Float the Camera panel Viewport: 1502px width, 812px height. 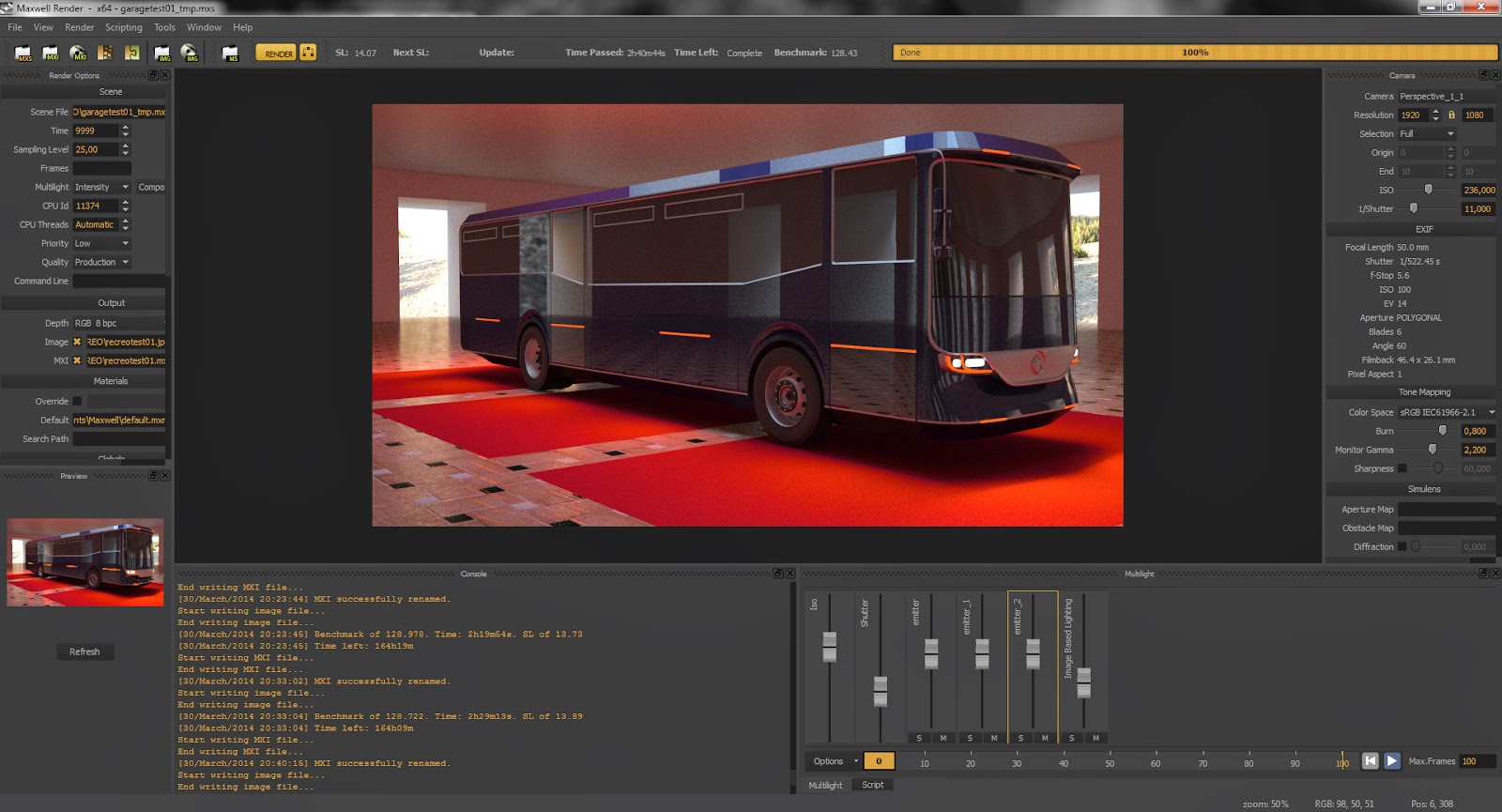pos(1483,75)
